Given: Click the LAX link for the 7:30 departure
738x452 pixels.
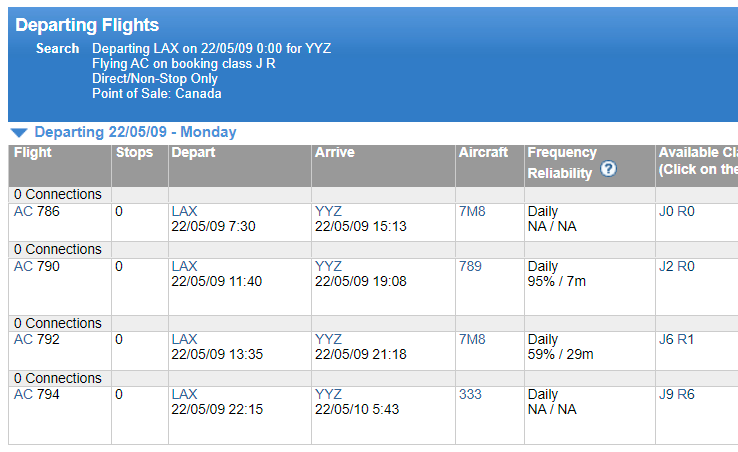Looking at the screenshot, I should point(185,212).
